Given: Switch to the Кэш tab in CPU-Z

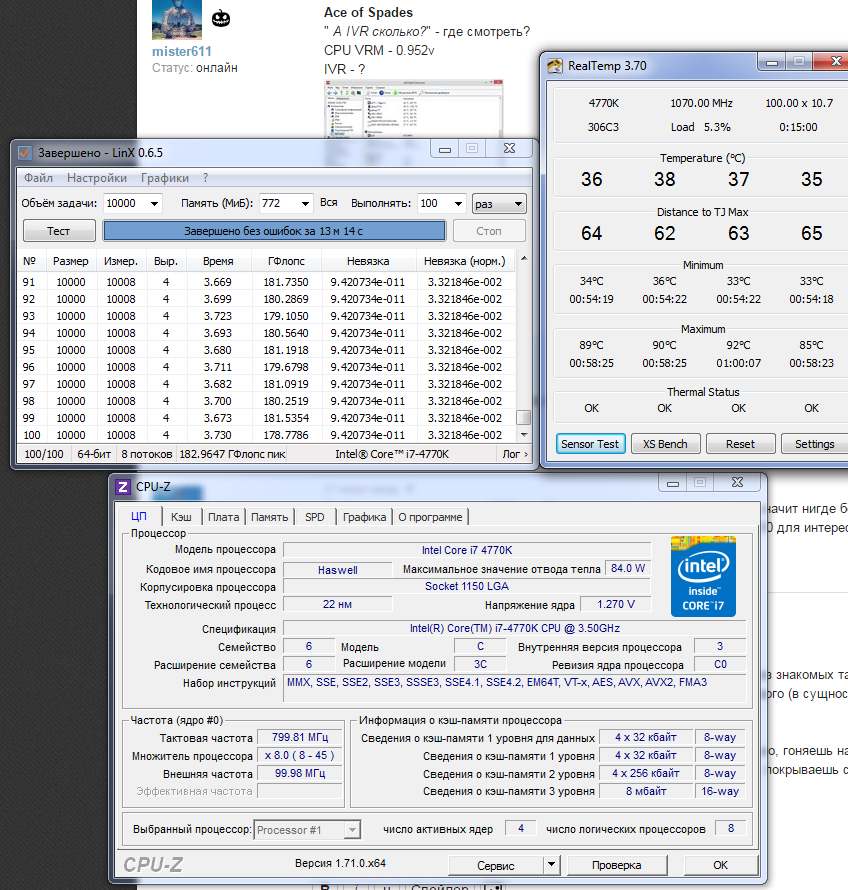Looking at the screenshot, I should pyautogui.click(x=182, y=517).
